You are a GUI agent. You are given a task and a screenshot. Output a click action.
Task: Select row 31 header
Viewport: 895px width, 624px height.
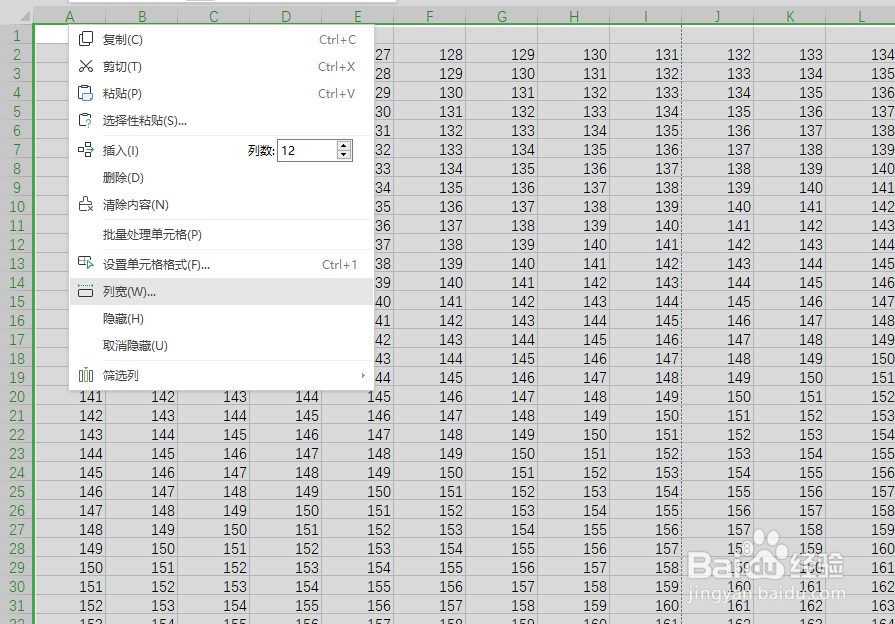[x=17, y=606]
